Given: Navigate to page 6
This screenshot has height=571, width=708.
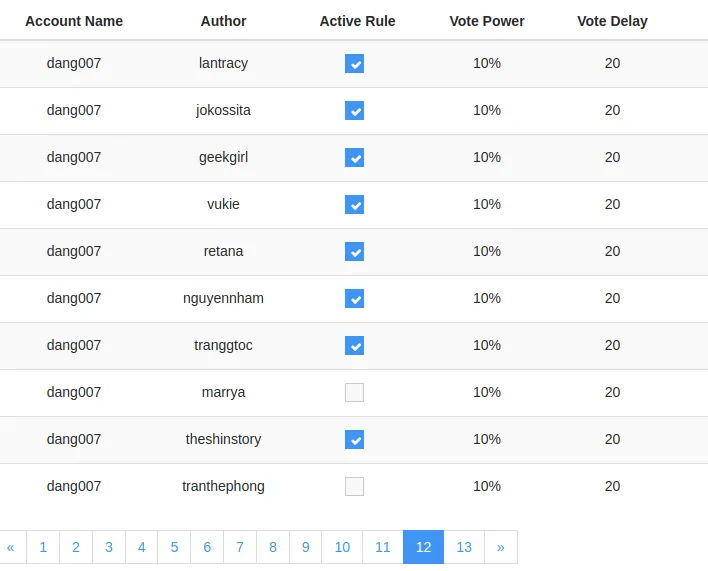Looking at the screenshot, I should (207, 547).
